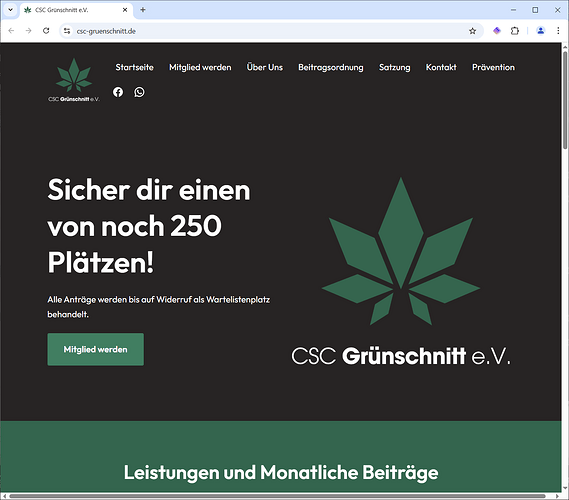Close the CSC Grünschnitt e.V. tab

[125, 10]
